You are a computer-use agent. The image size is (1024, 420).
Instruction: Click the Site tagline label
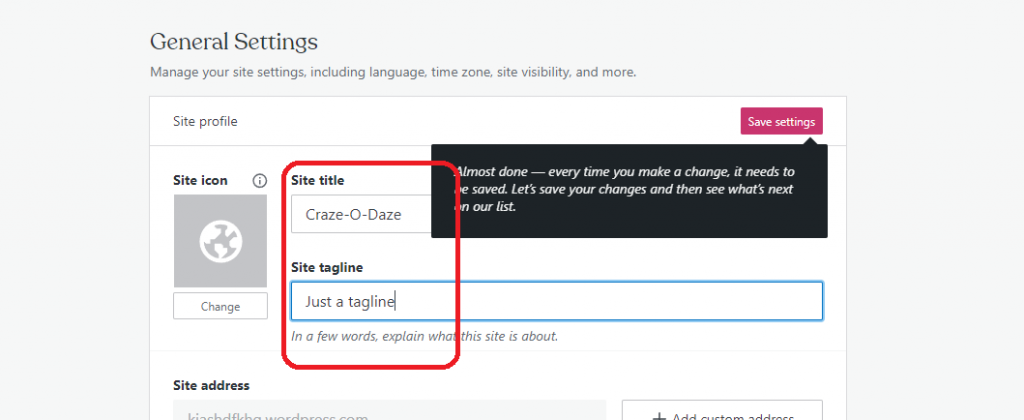click(327, 267)
